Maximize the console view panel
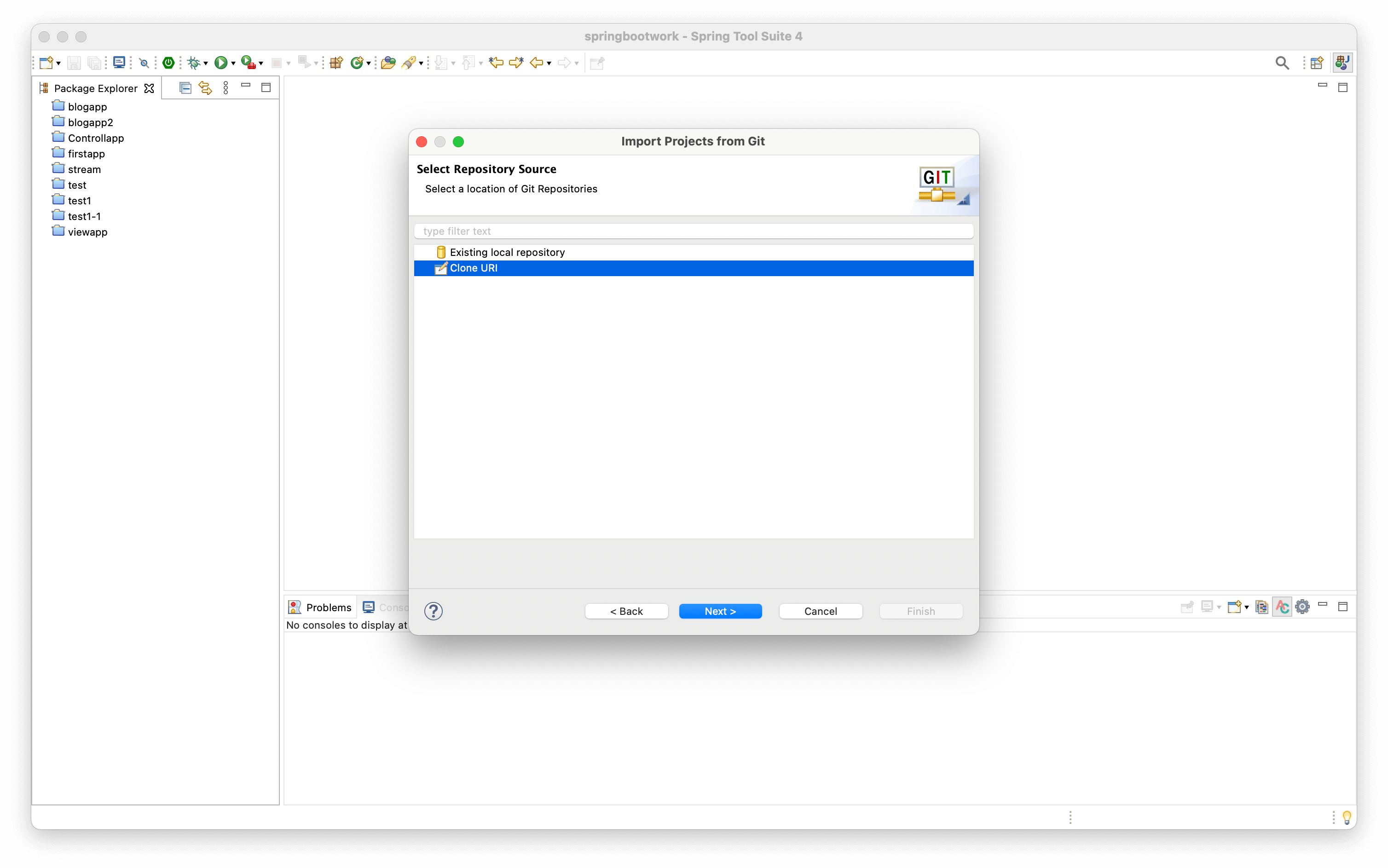 click(1342, 607)
